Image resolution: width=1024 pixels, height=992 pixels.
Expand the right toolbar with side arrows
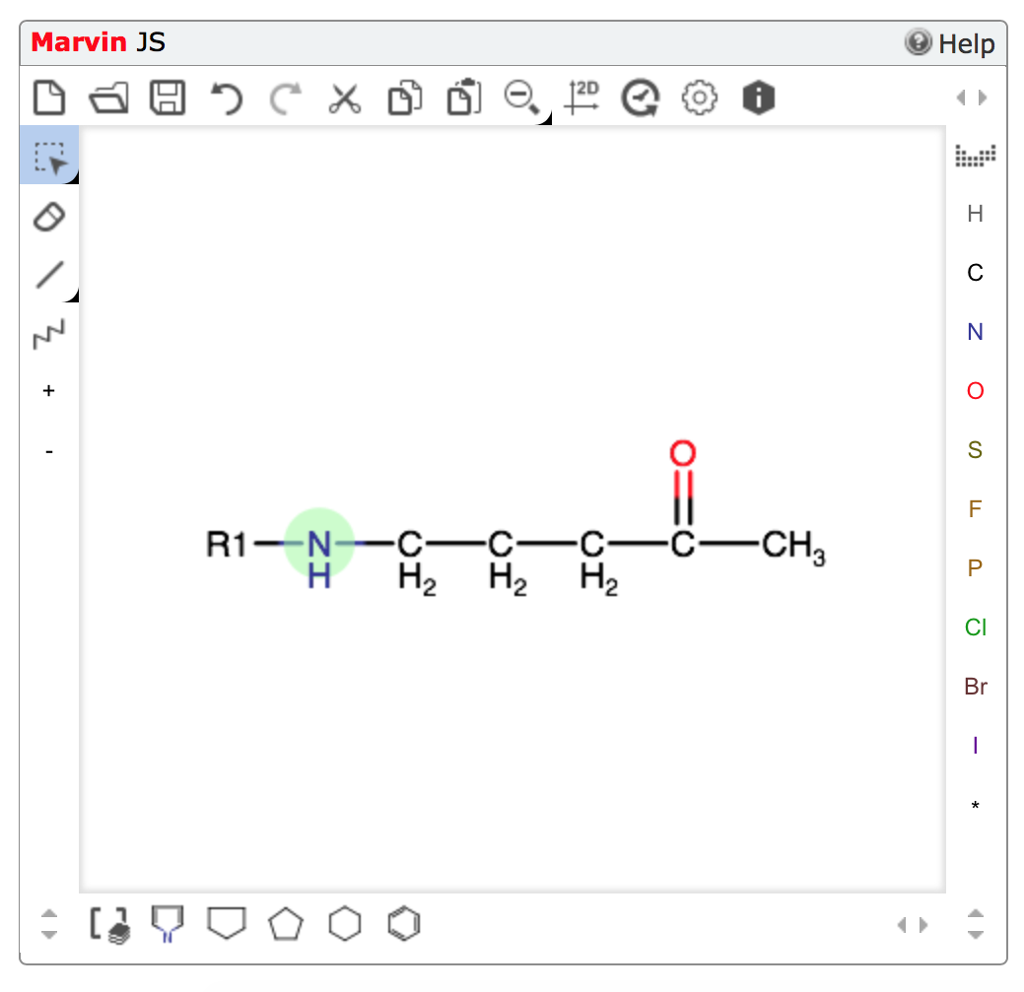click(x=971, y=97)
